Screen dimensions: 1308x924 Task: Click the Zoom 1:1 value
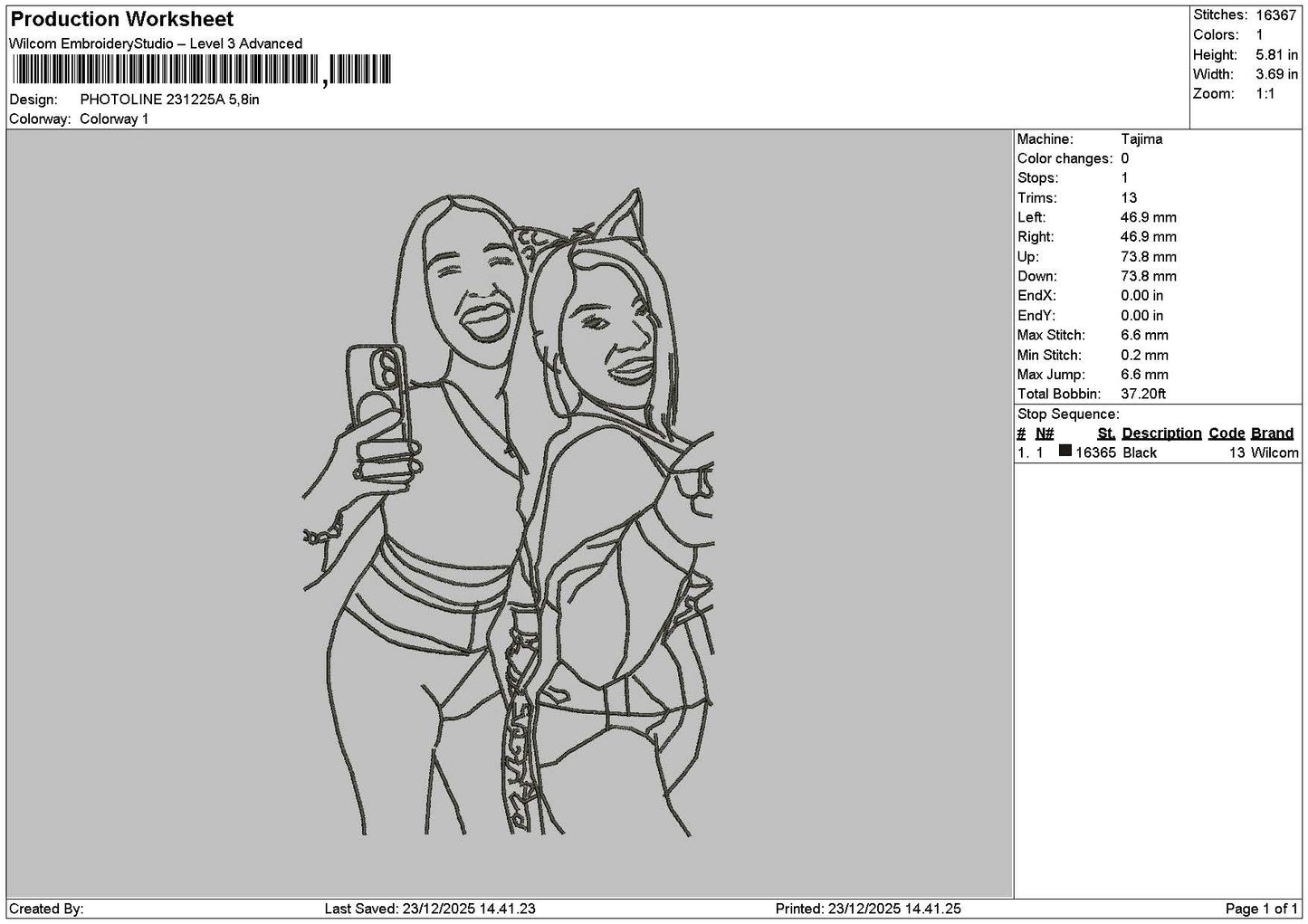[x=1265, y=94]
